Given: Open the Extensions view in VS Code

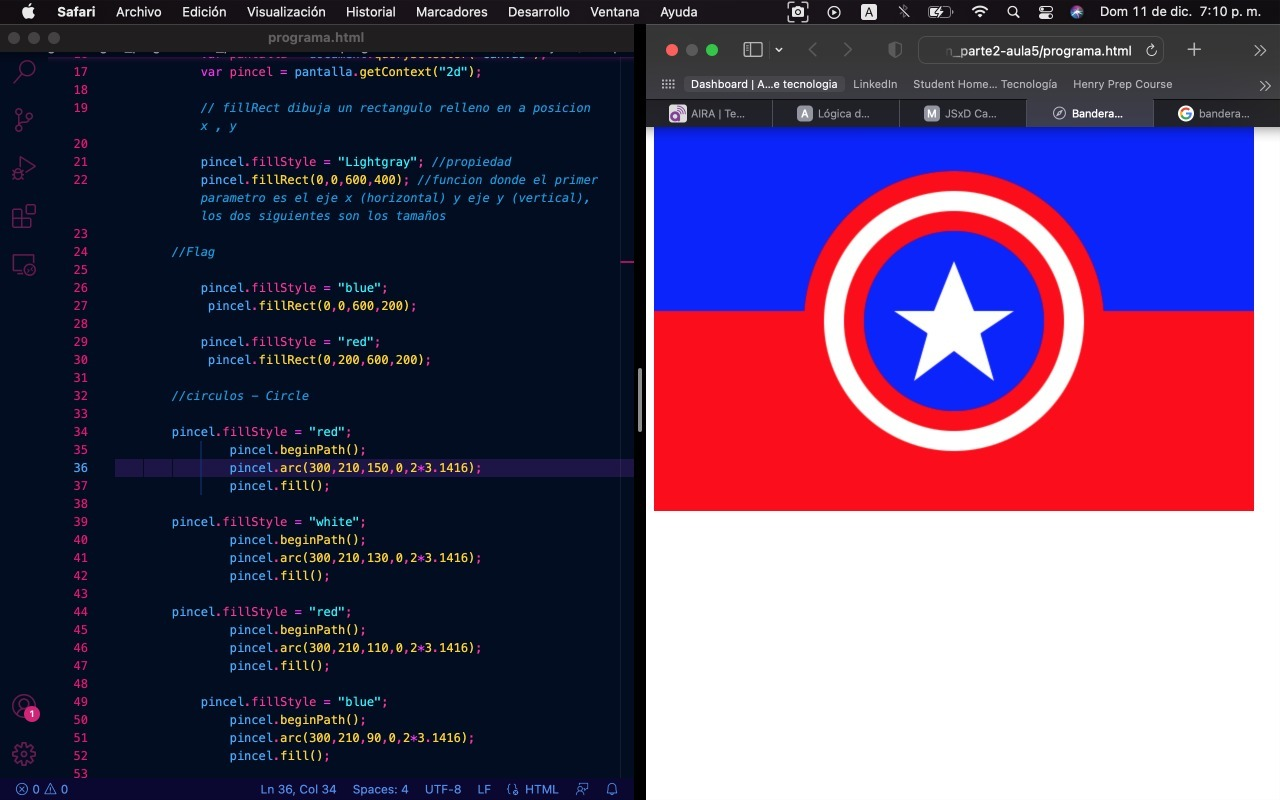Looking at the screenshot, I should pyautogui.click(x=24, y=216).
